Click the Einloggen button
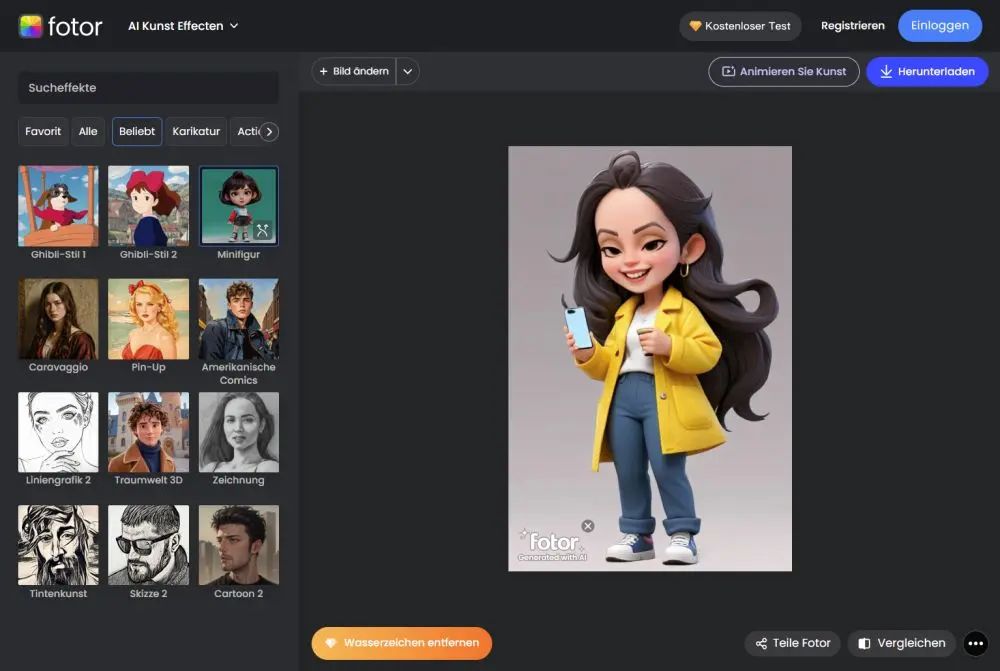This screenshot has height=671, width=1000. pyautogui.click(x=939, y=26)
